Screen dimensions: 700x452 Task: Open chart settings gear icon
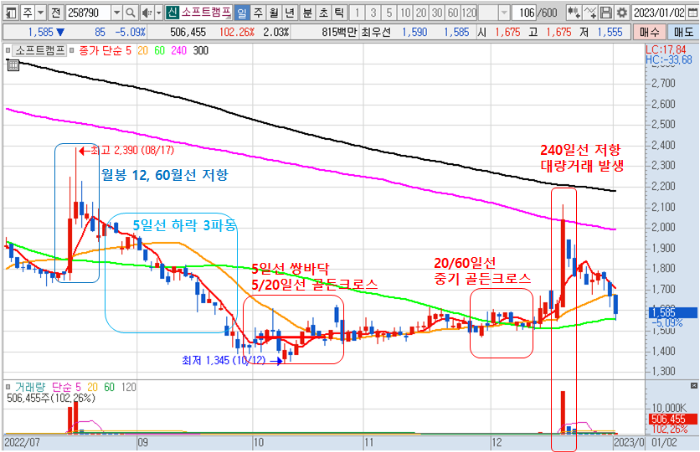621,13
